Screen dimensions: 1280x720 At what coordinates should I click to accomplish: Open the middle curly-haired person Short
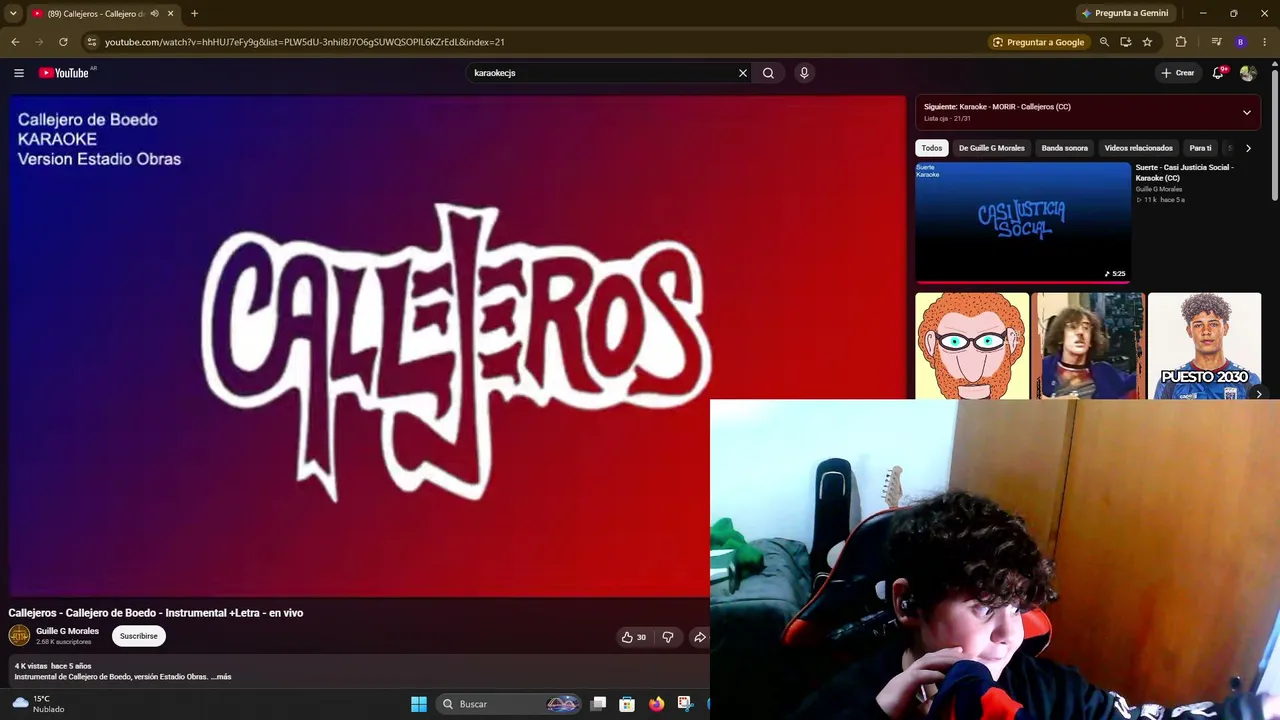pos(1088,345)
